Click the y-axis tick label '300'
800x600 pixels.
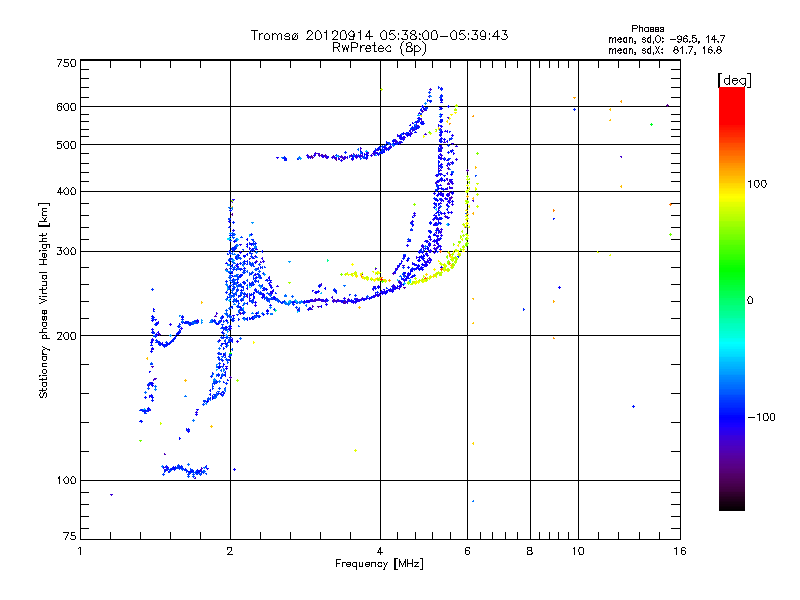(66, 252)
